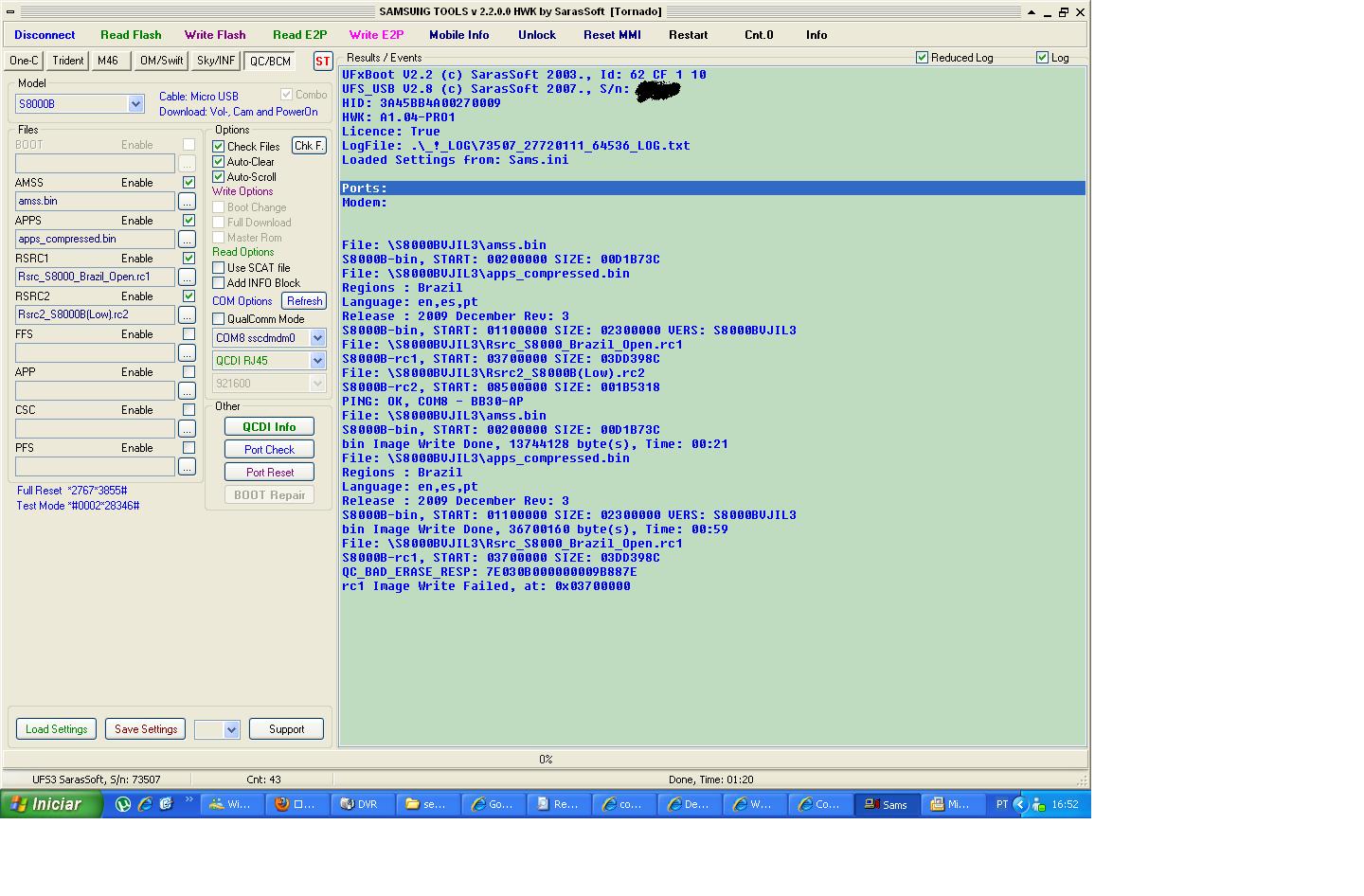Switch to the One-C tab

(24, 61)
